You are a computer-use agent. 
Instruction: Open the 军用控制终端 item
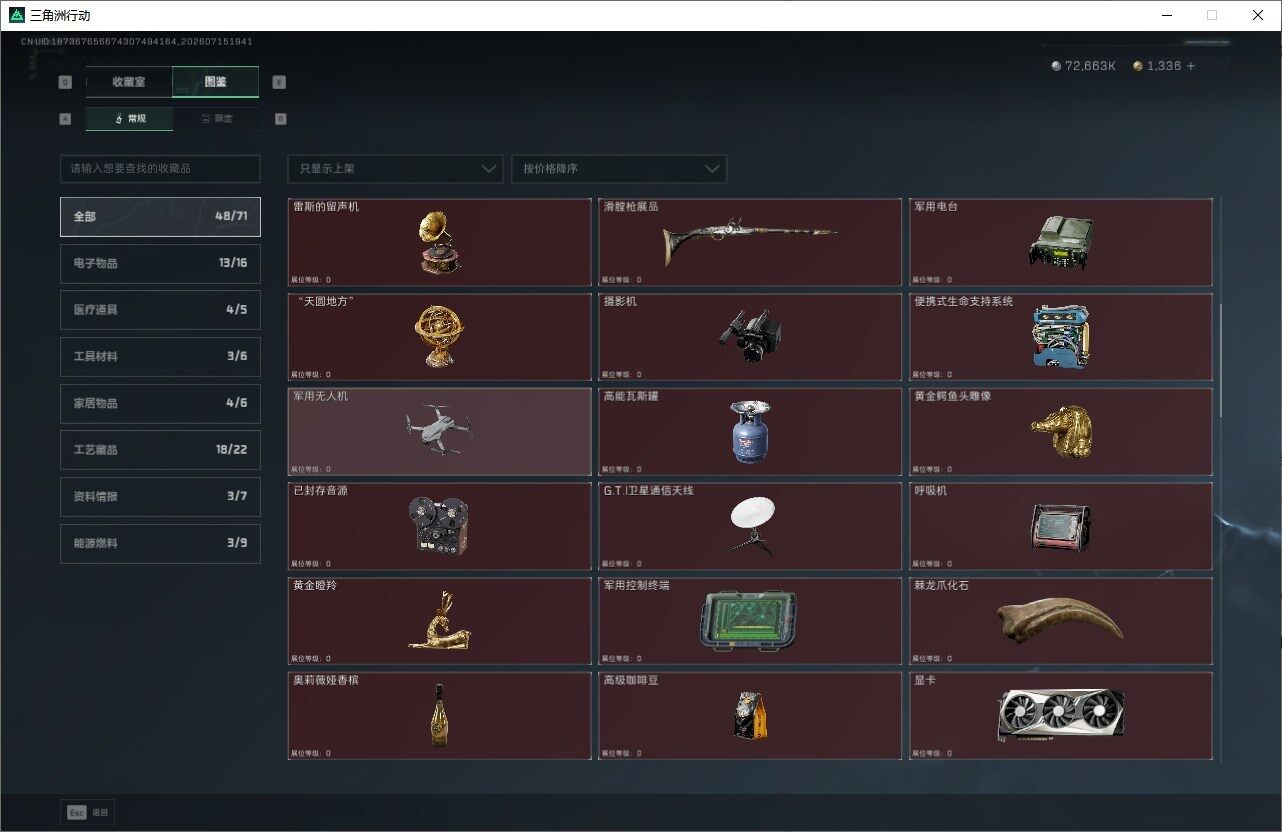(x=750, y=621)
